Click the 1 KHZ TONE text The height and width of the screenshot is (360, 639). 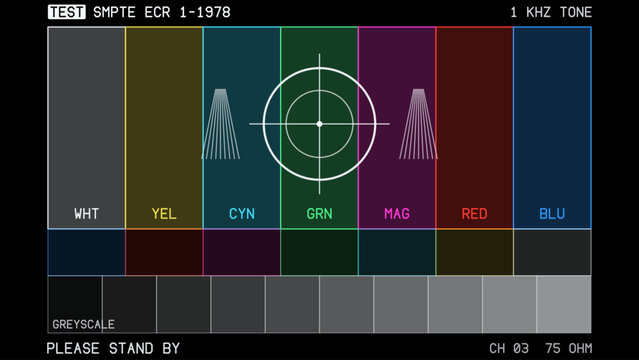(x=551, y=12)
